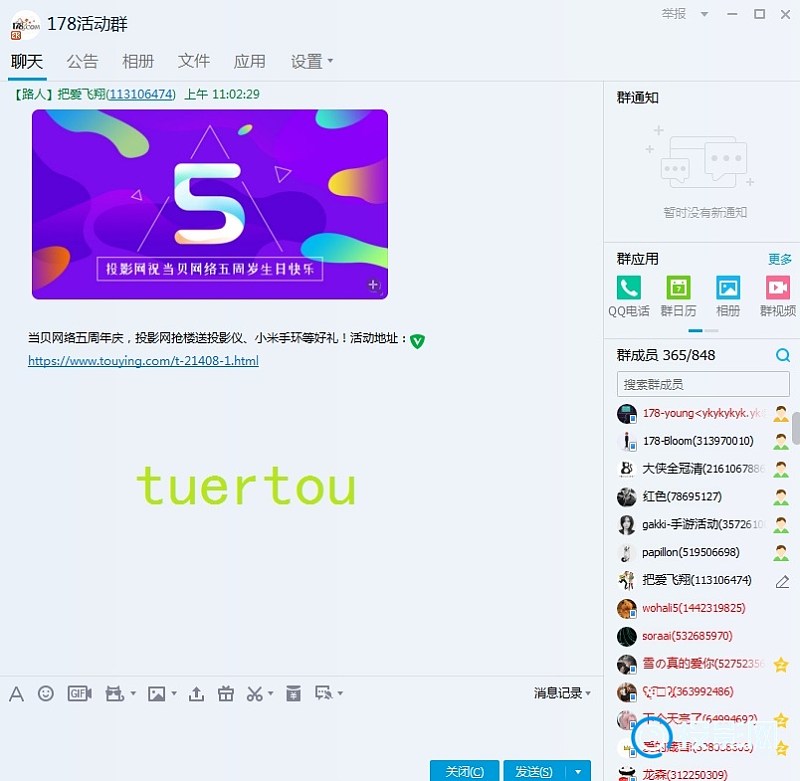Switch to the 聊天 tab
This screenshot has height=781, width=800.
(27, 62)
